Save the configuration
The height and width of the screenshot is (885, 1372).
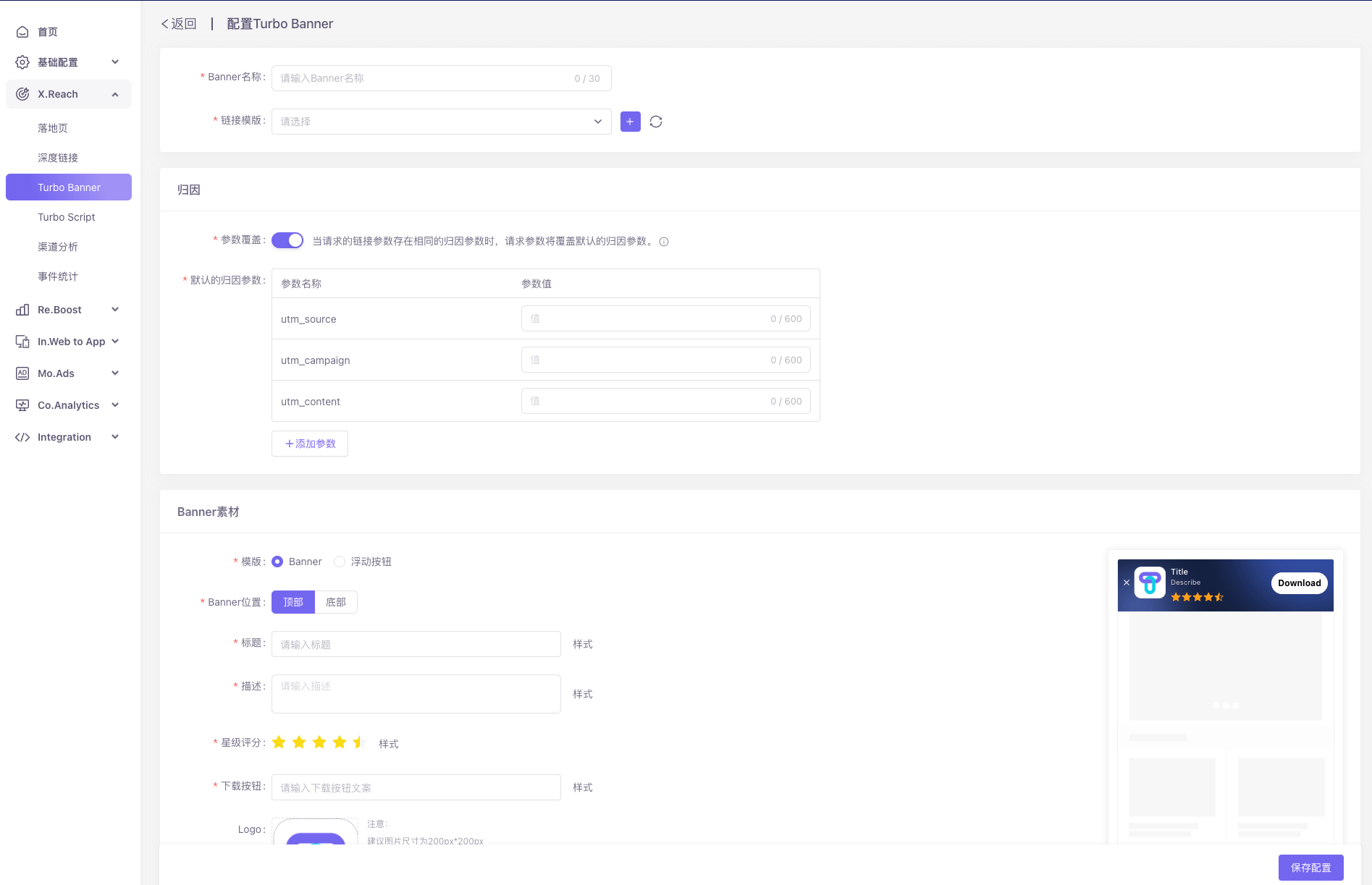(1310, 868)
